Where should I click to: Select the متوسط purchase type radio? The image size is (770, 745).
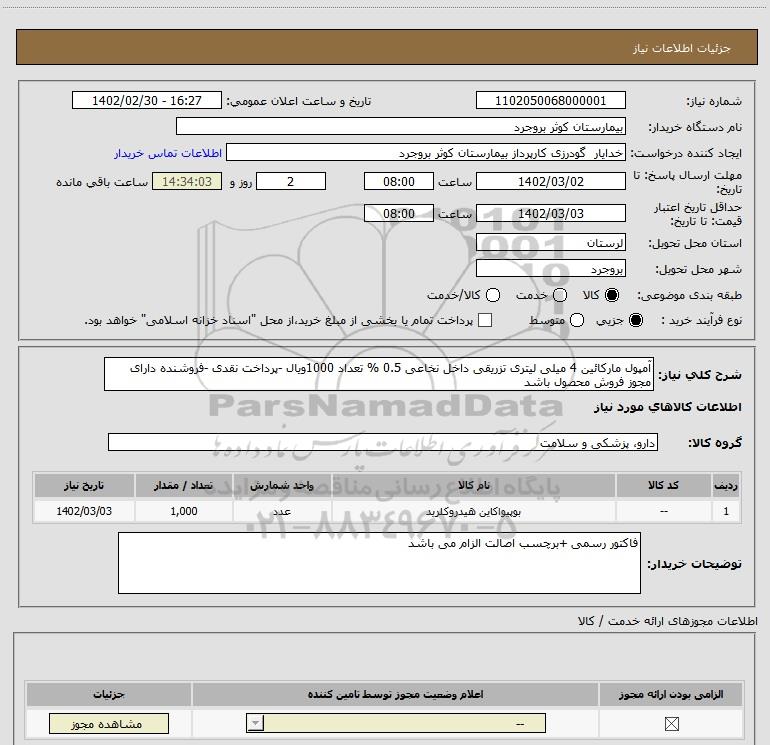(x=577, y=320)
